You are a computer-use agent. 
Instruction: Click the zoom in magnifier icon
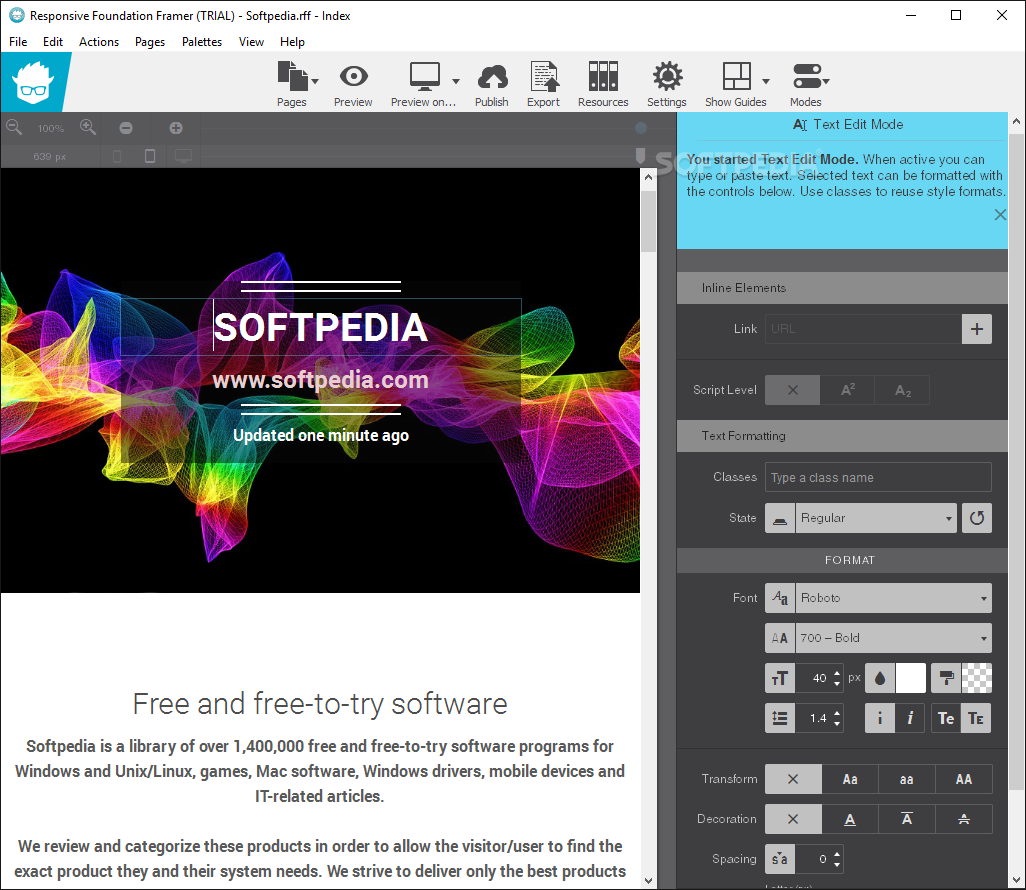pyautogui.click(x=88, y=127)
